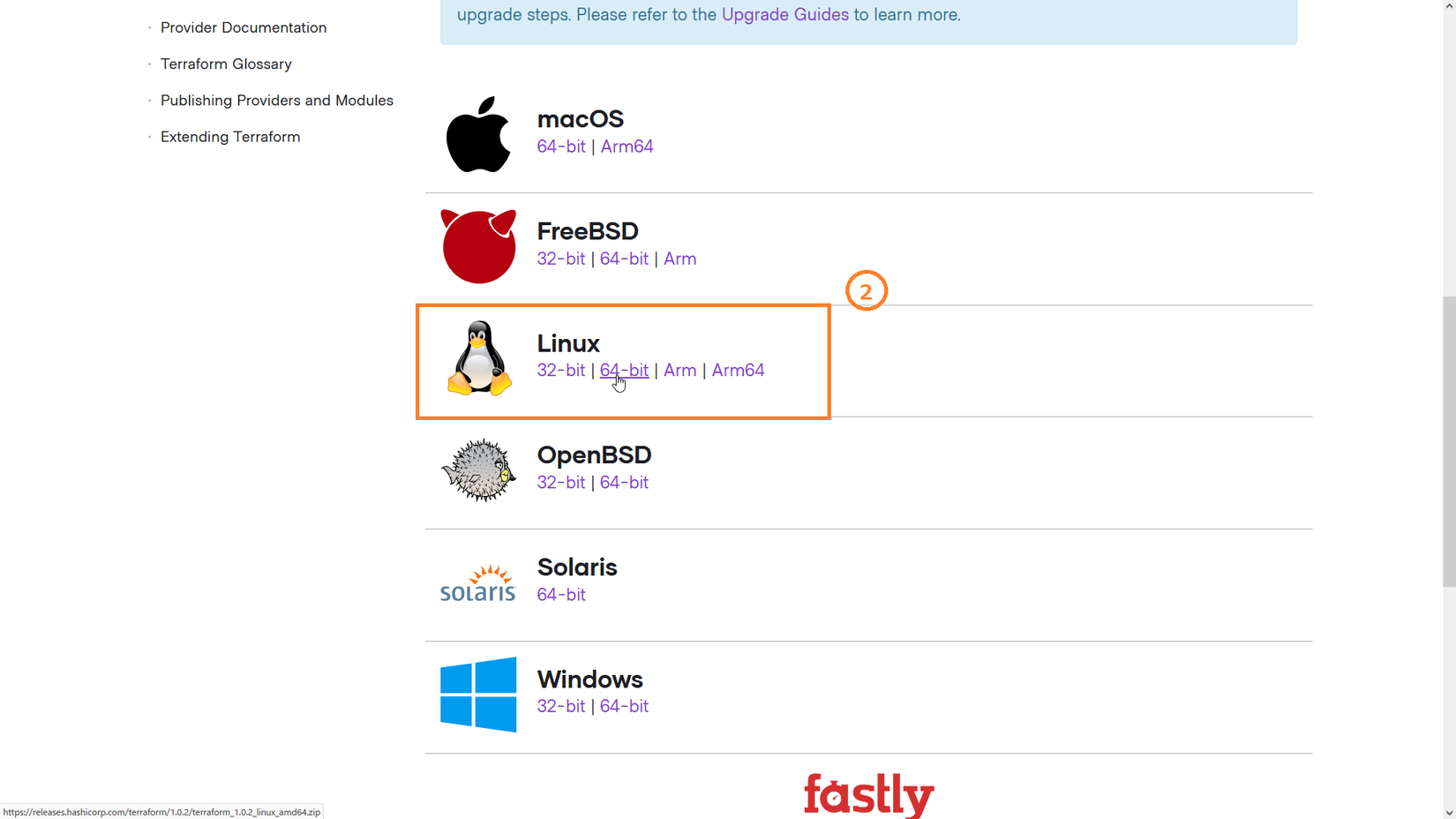Screen dimensions: 1456x819
Task: Download FreeBSD Arm build
Action: click(x=680, y=259)
